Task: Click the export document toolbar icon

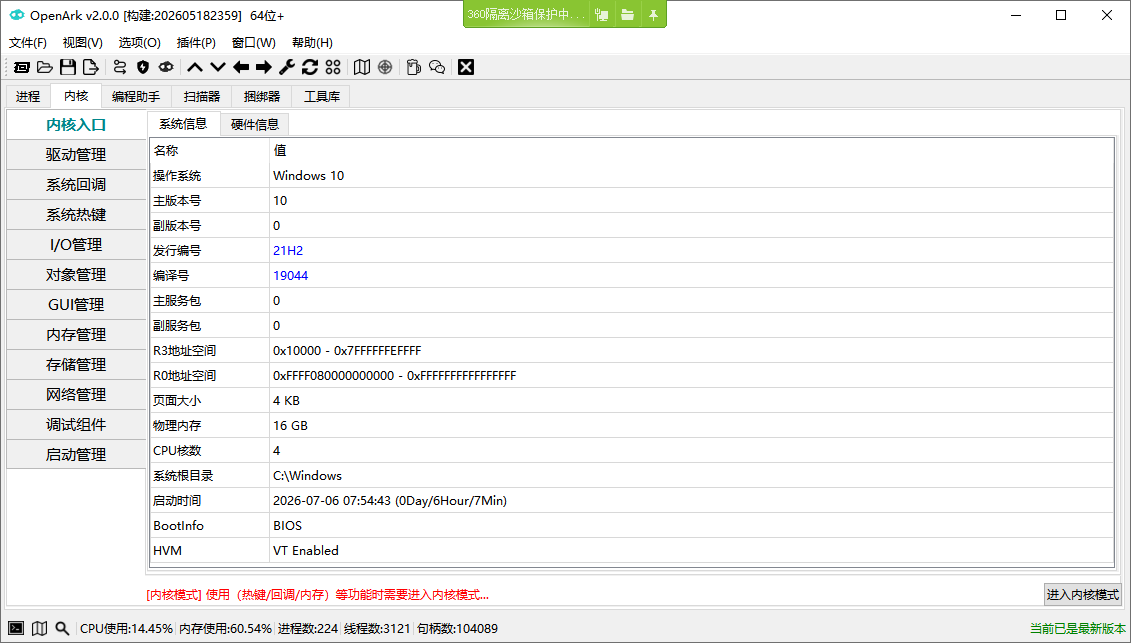Action: pyautogui.click(x=91, y=67)
